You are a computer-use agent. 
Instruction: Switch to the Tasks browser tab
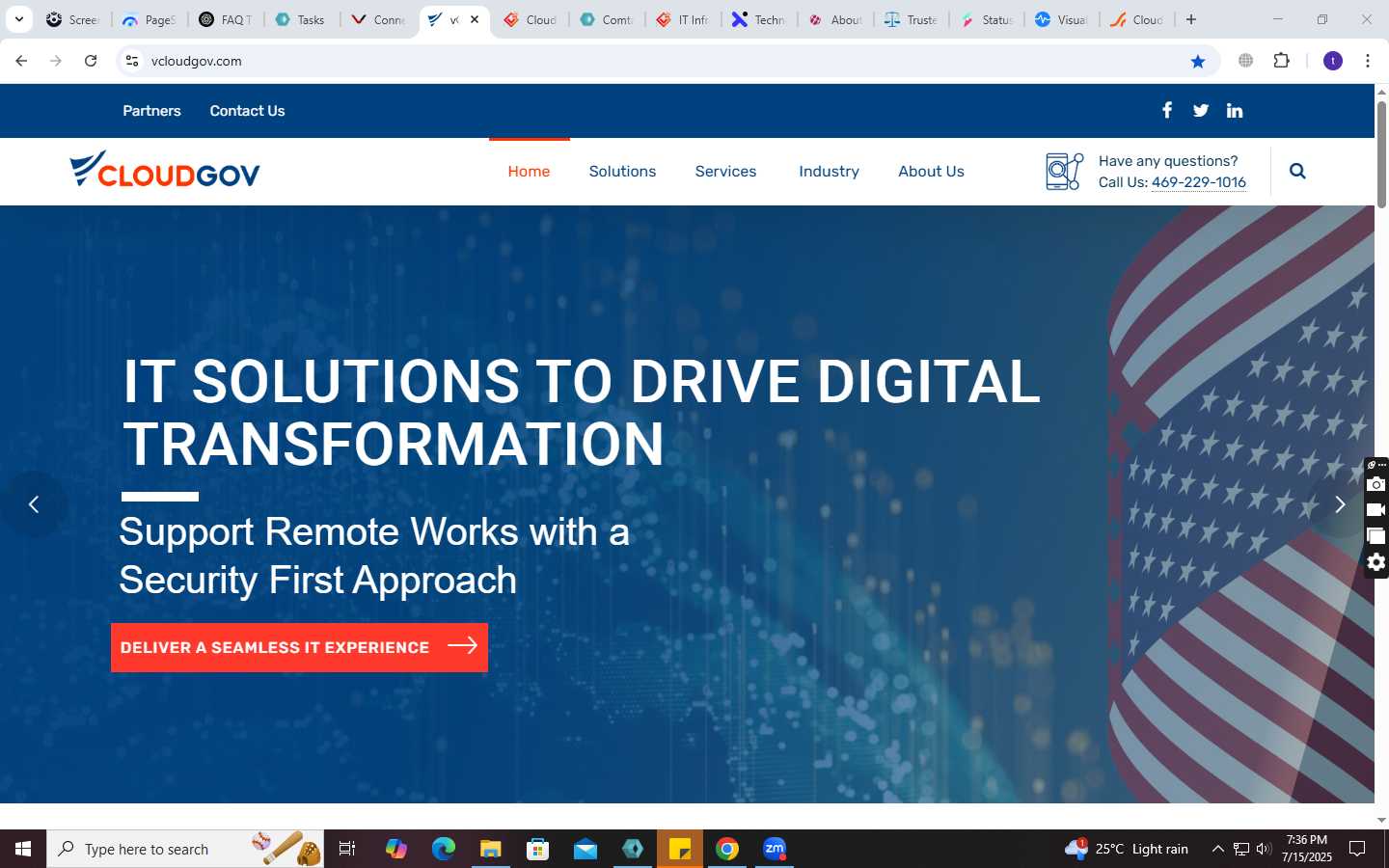coord(300,19)
